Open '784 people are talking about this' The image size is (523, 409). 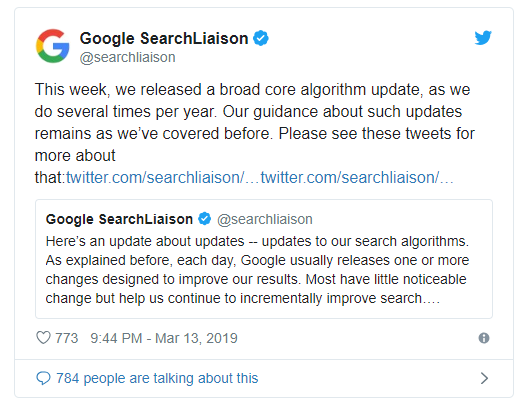coord(157,378)
